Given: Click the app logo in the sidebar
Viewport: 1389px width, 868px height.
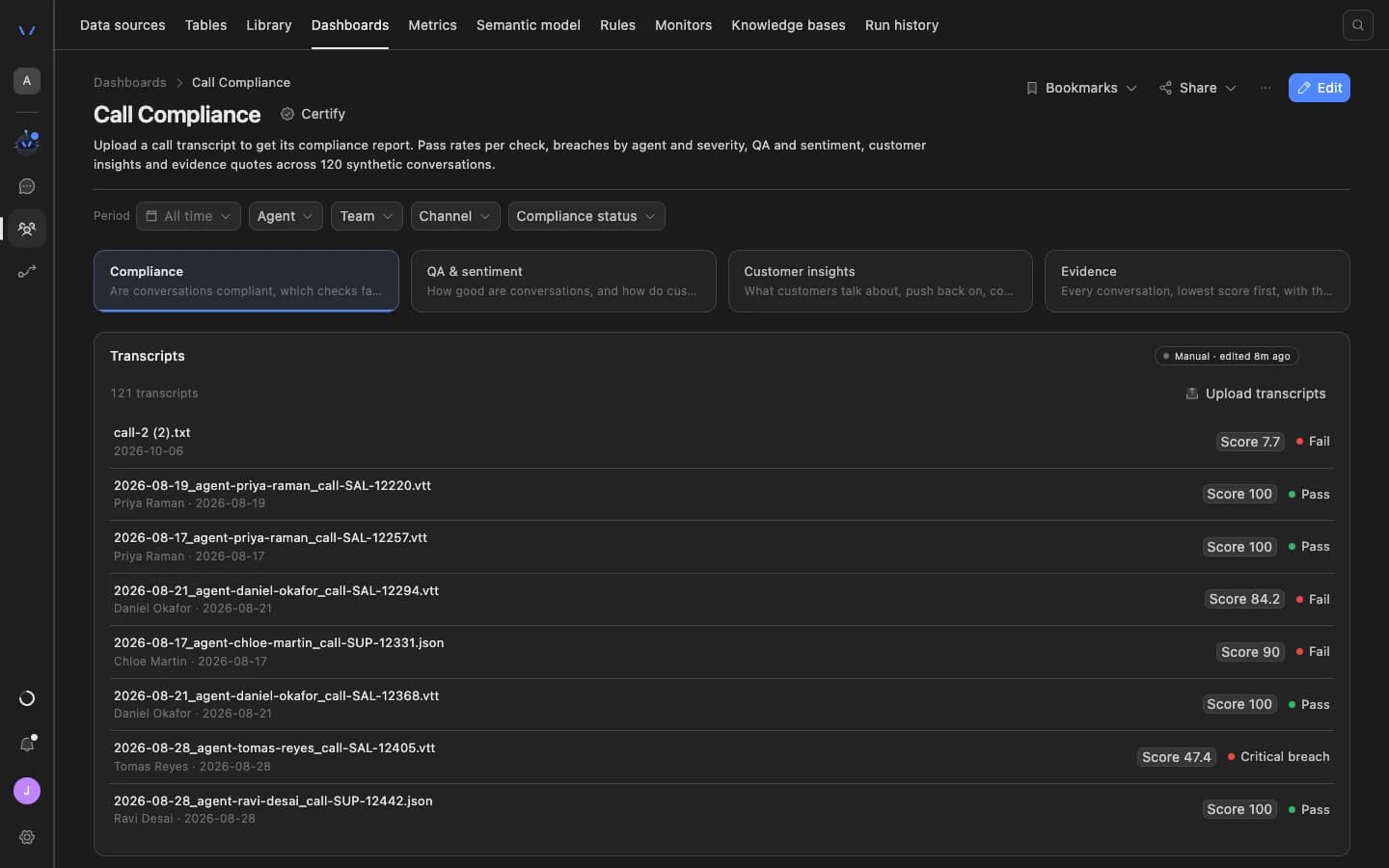Looking at the screenshot, I should (x=27, y=30).
